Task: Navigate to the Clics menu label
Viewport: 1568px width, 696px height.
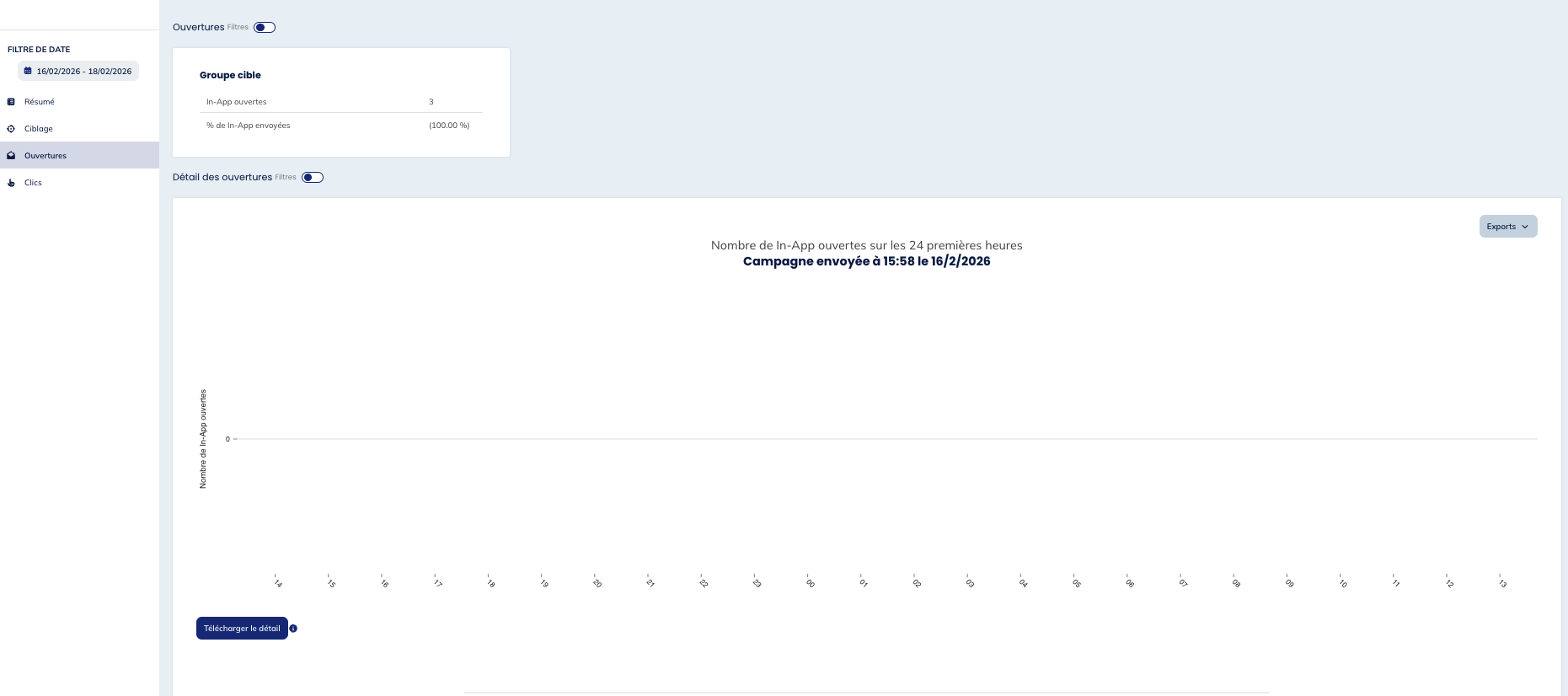Action: [33, 183]
